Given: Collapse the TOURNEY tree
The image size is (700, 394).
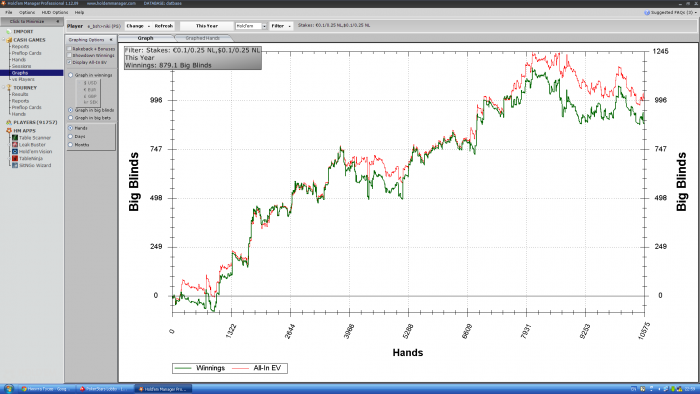Looking at the screenshot, I should point(4,87).
